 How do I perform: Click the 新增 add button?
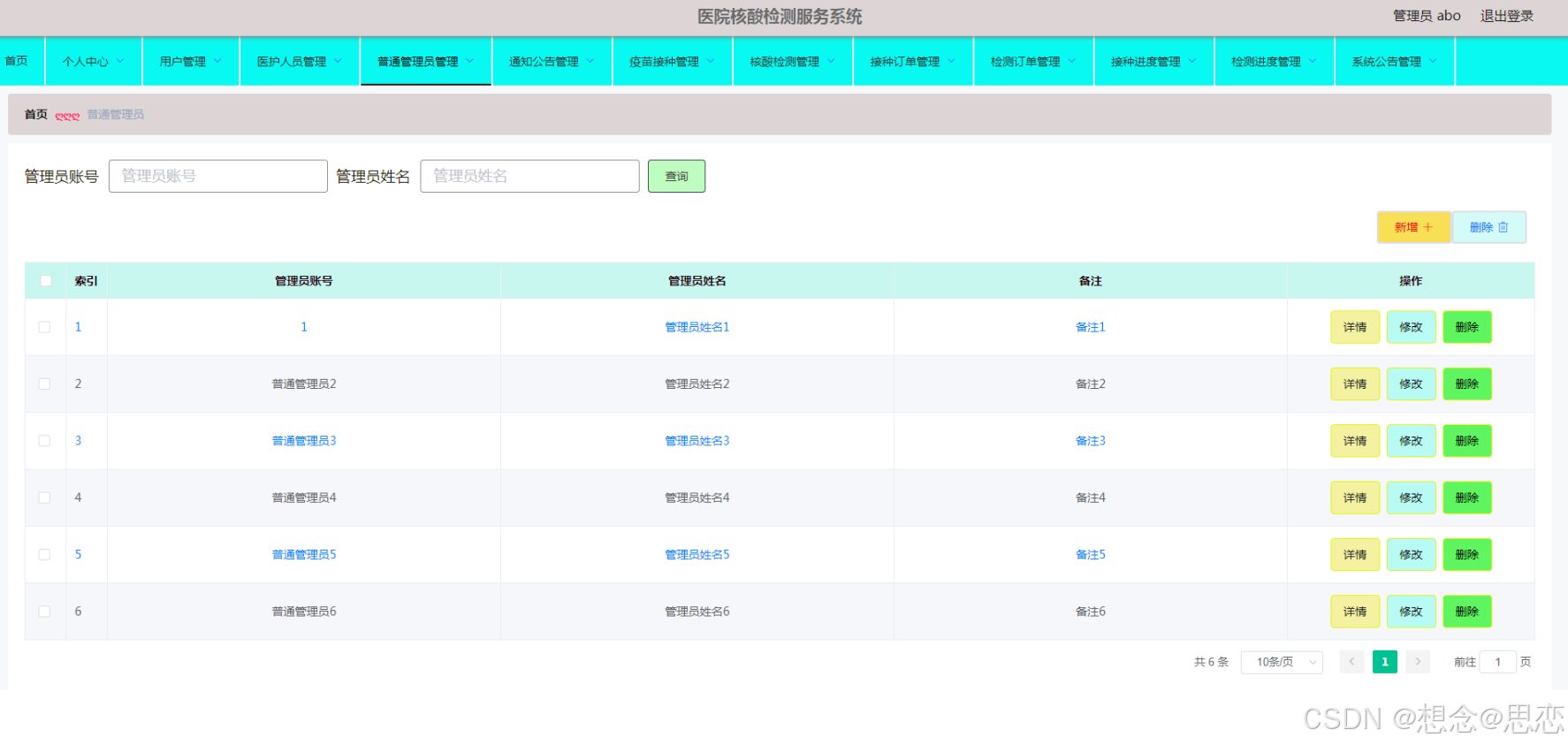1413,227
